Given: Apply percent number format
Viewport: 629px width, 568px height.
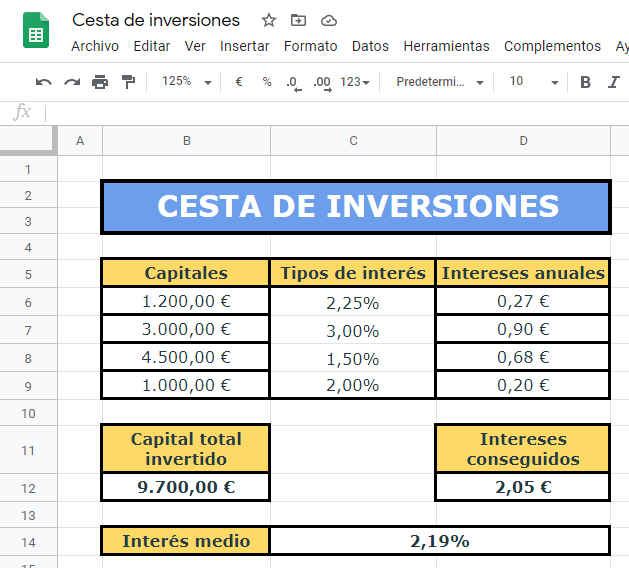Looking at the screenshot, I should [x=267, y=82].
